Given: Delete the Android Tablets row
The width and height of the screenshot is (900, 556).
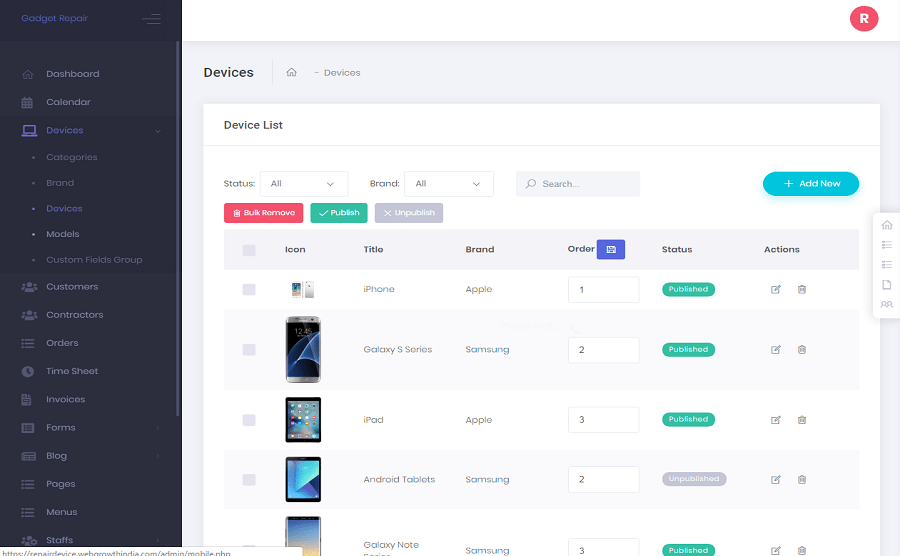Looking at the screenshot, I should (802, 480).
